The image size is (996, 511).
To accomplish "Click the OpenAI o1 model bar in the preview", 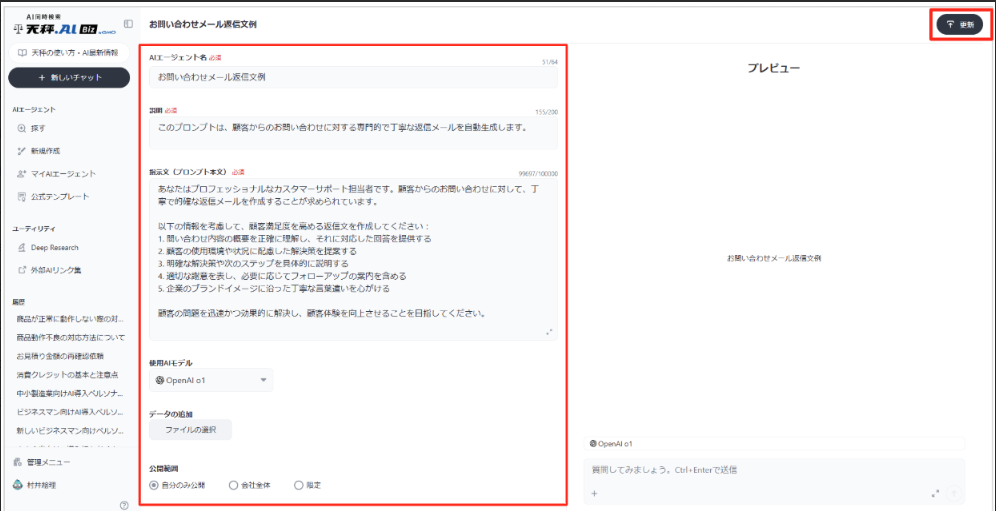I will pyautogui.click(x=774, y=444).
